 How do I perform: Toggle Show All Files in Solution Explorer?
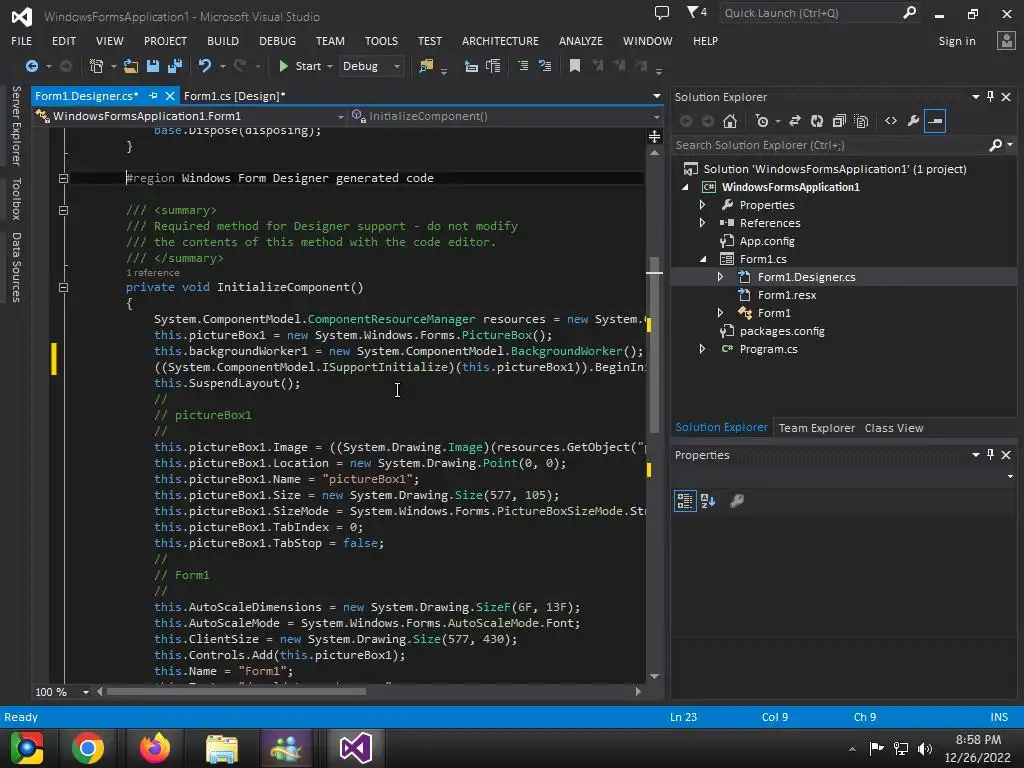(861, 121)
